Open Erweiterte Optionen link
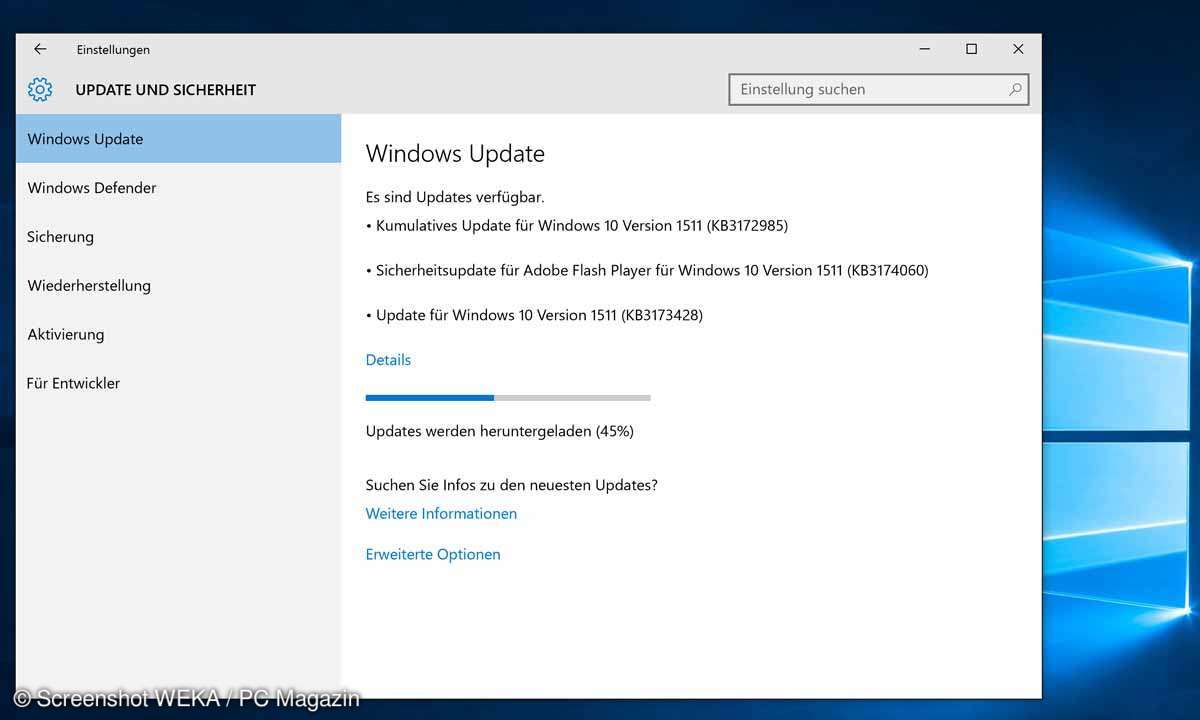Screen dimensions: 1200x720 coord(433,554)
